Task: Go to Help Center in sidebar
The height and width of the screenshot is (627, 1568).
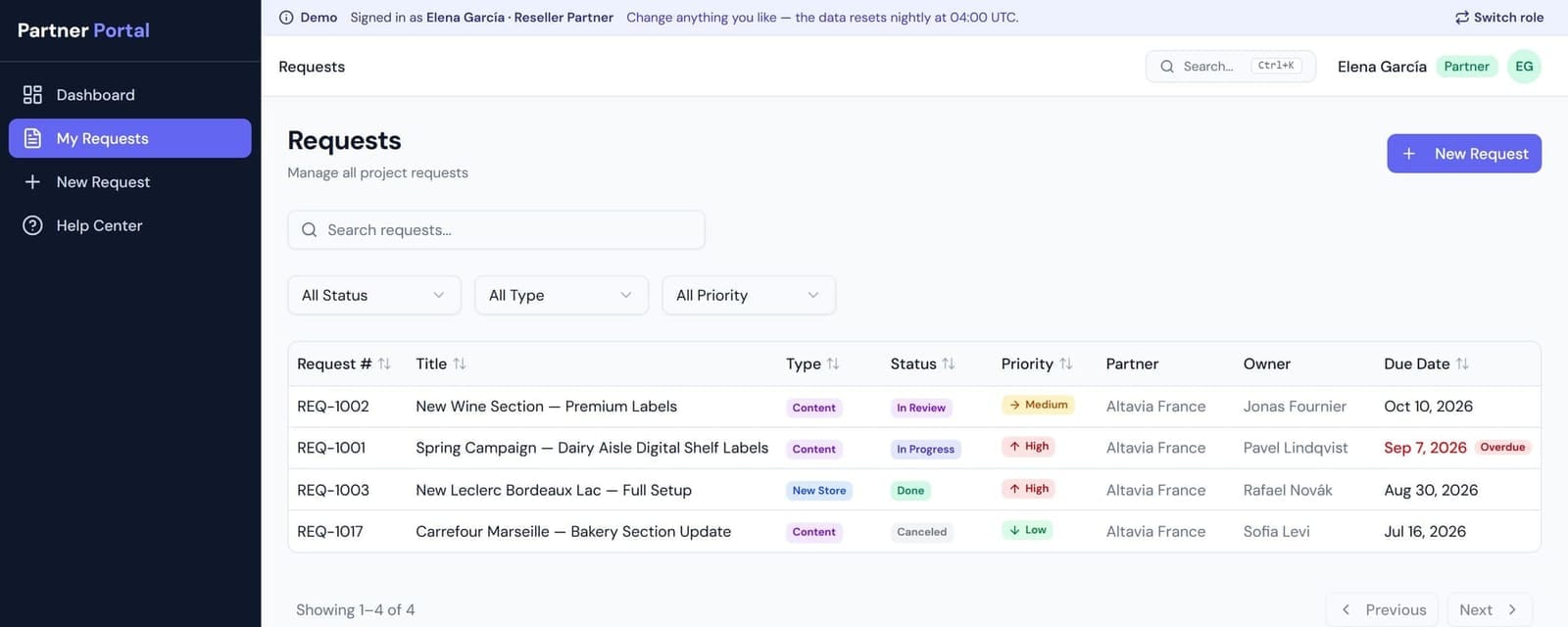Action: pos(130,225)
